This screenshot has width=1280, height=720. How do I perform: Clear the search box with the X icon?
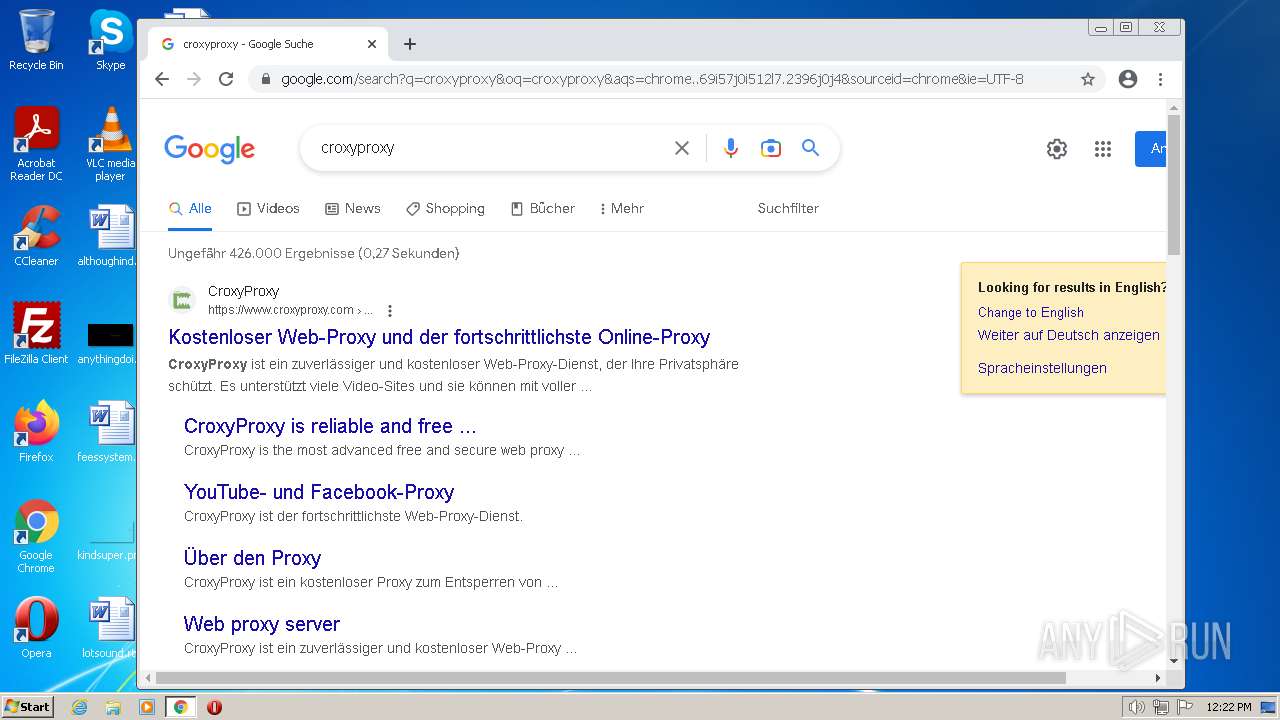tap(682, 148)
